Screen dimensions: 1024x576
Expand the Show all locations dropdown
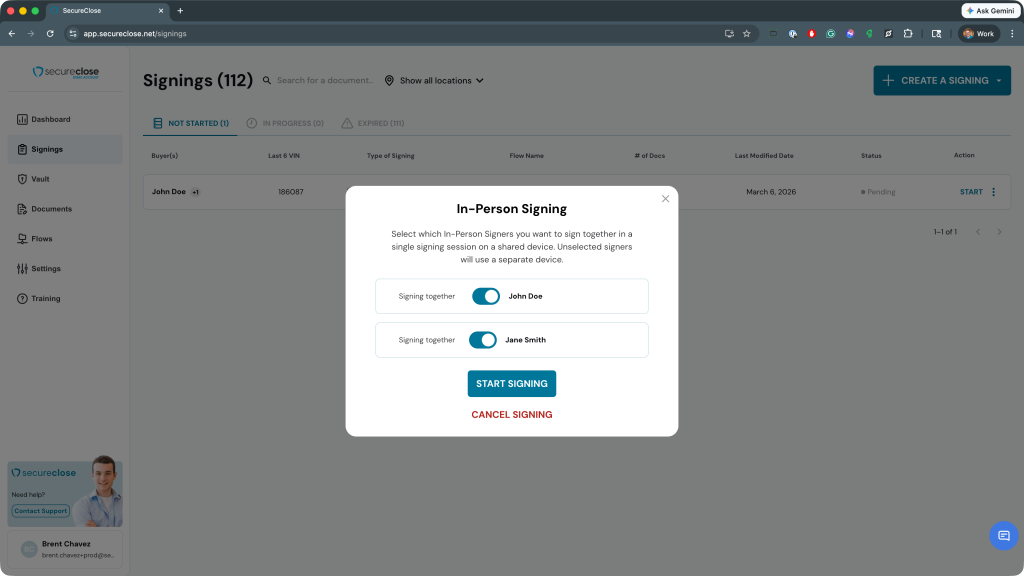click(x=435, y=81)
